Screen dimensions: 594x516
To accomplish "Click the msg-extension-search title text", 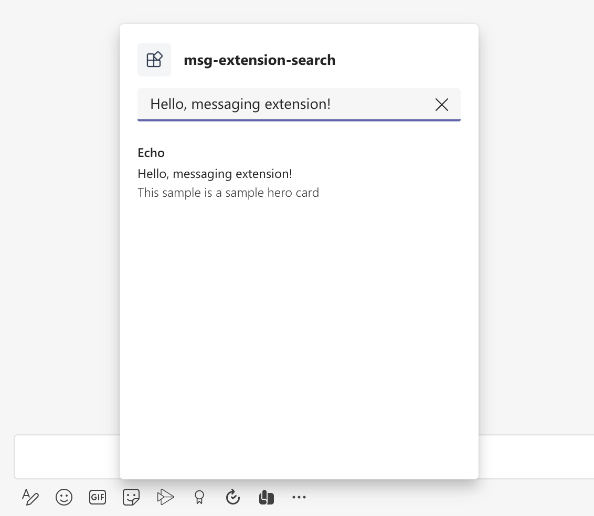I will click(x=259, y=60).
